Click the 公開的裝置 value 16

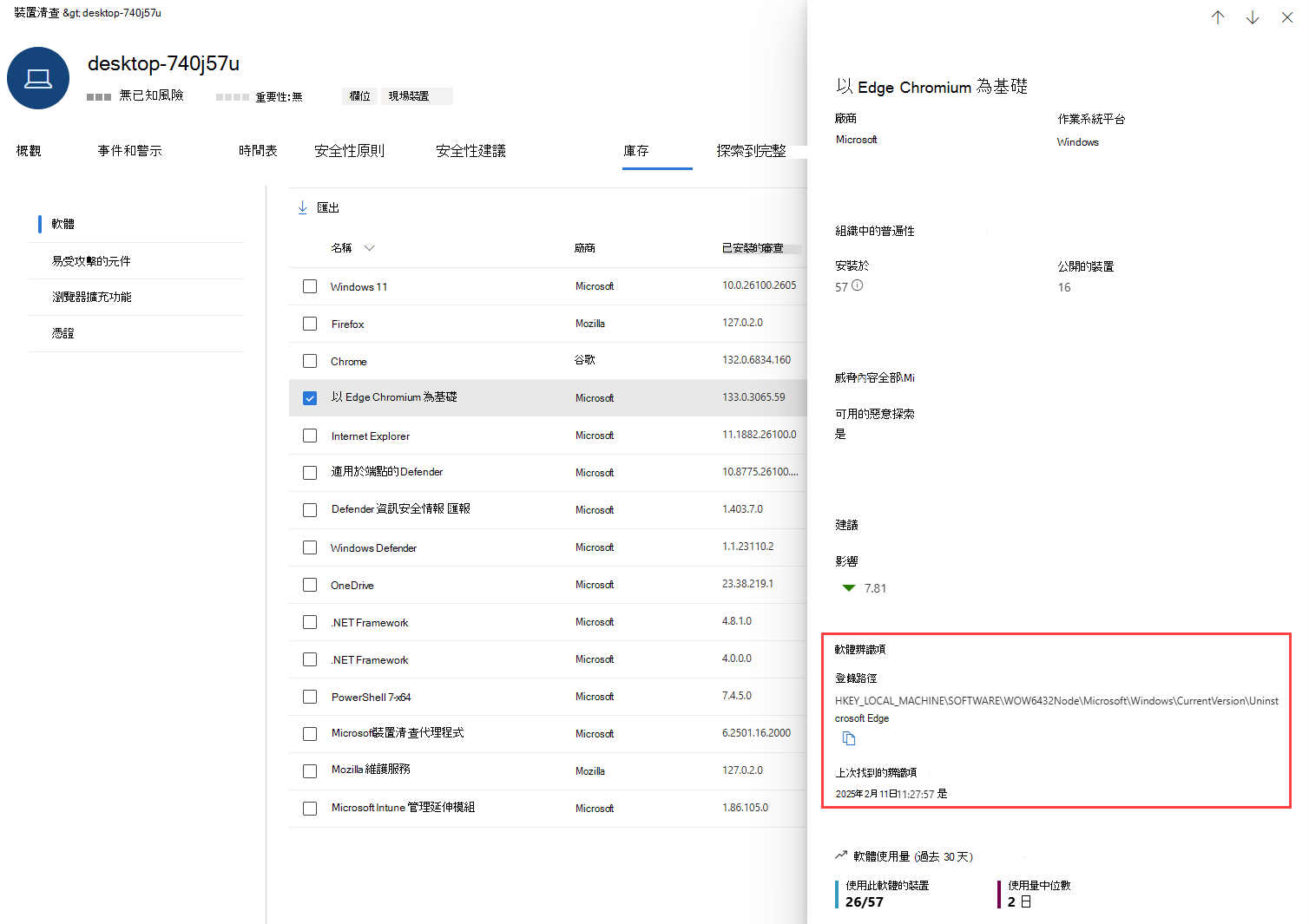point(1064,287)
